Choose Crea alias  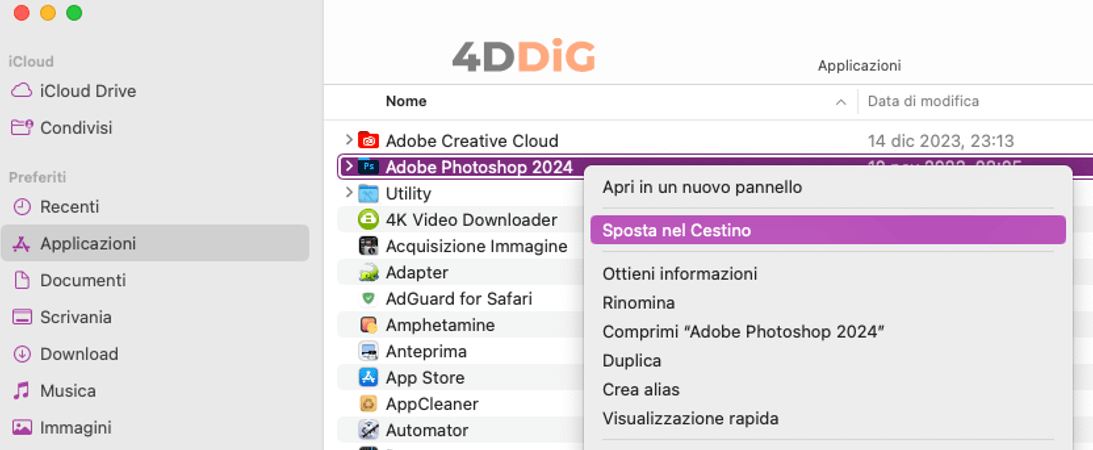click(641, 390)
